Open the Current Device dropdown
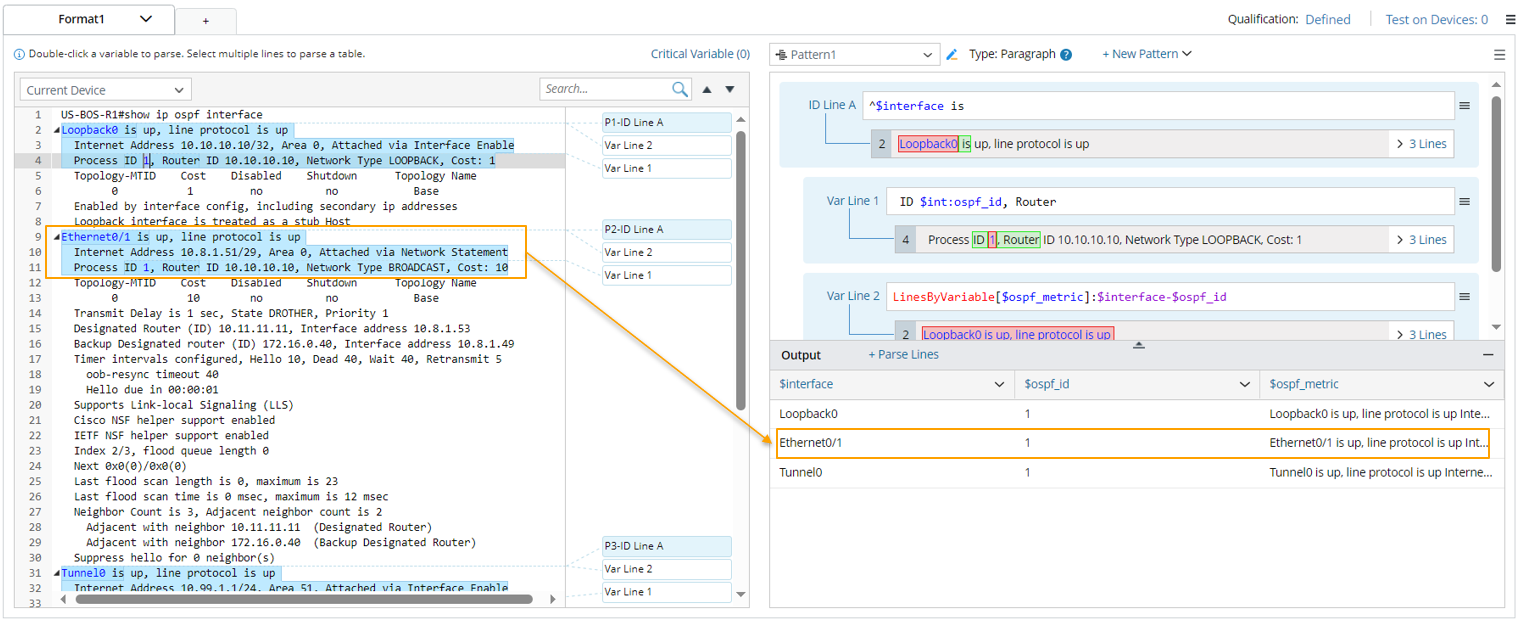This screenshot has width=1522, height=620. coord(105,90)
